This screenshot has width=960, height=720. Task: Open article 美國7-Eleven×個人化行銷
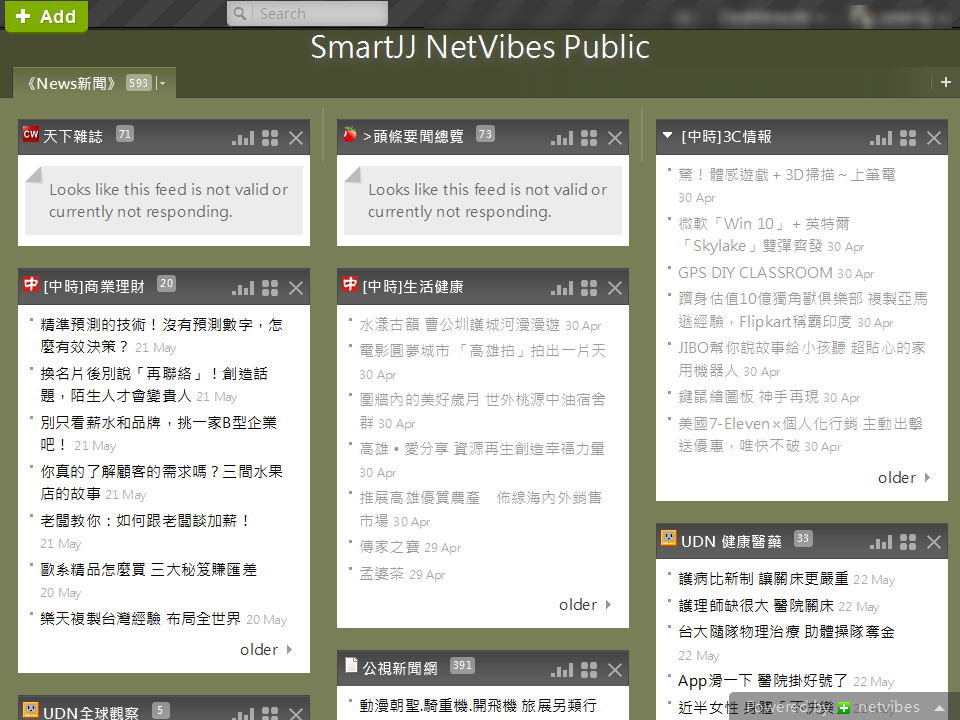click(x=800, y=434)
